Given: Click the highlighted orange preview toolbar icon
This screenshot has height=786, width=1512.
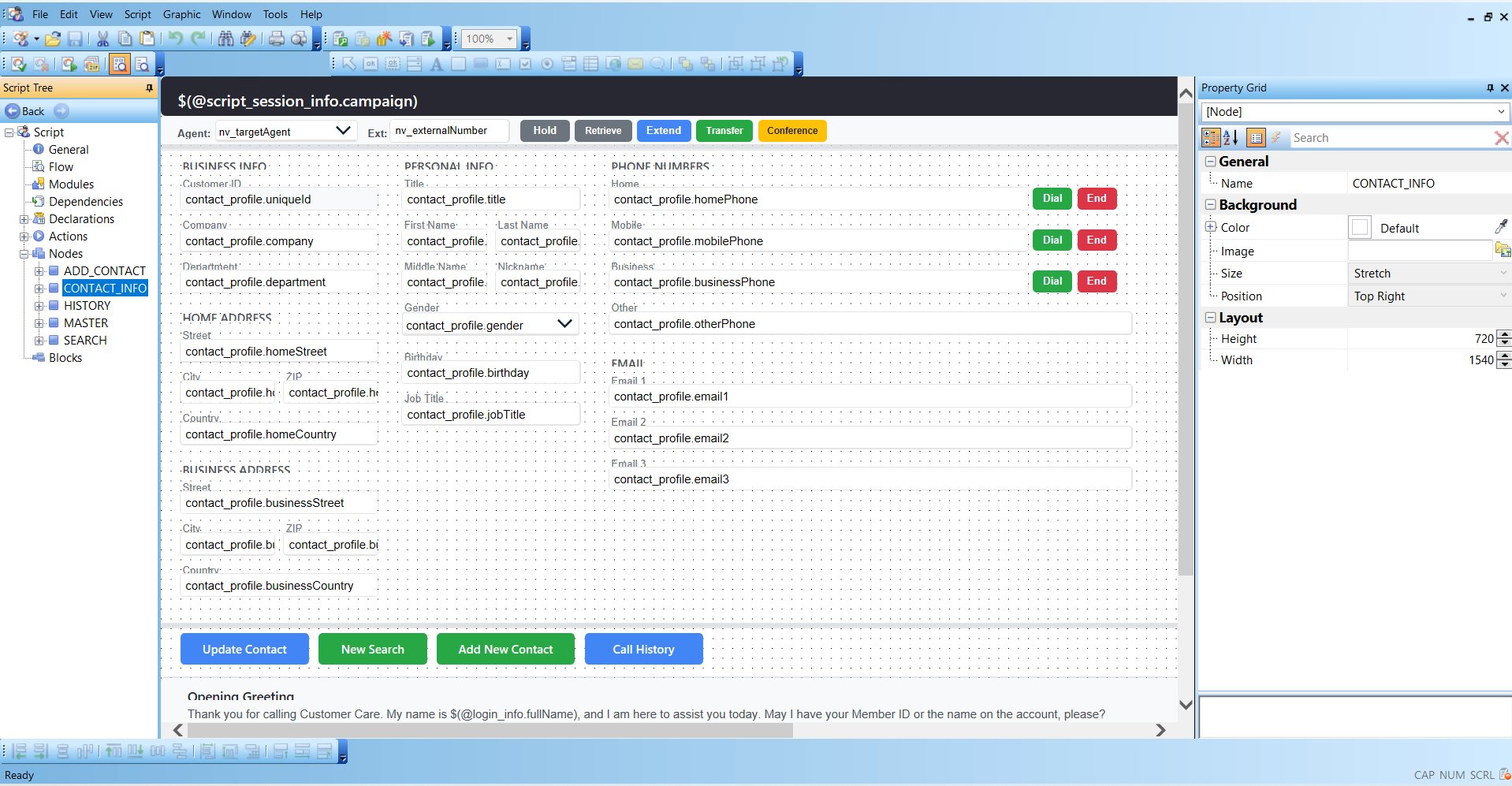Looking at the screenshot, I should [120, 64].
